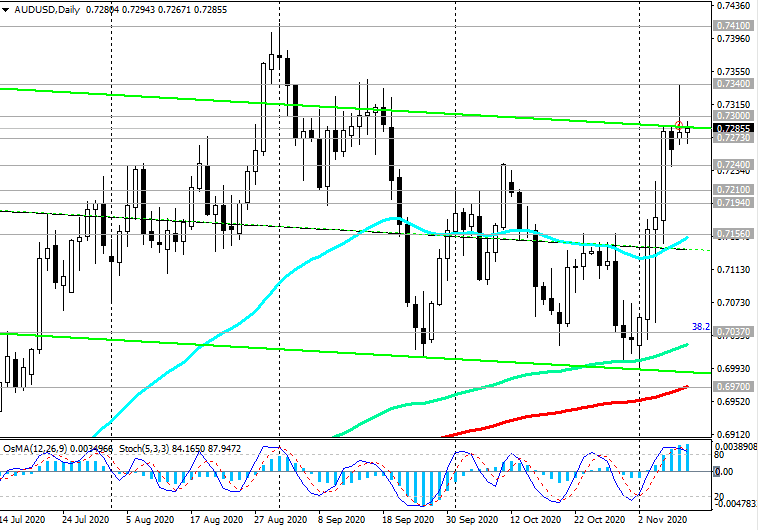Click the 0.6912 price axis value
The image size is (758, 530).
(733, 434)
